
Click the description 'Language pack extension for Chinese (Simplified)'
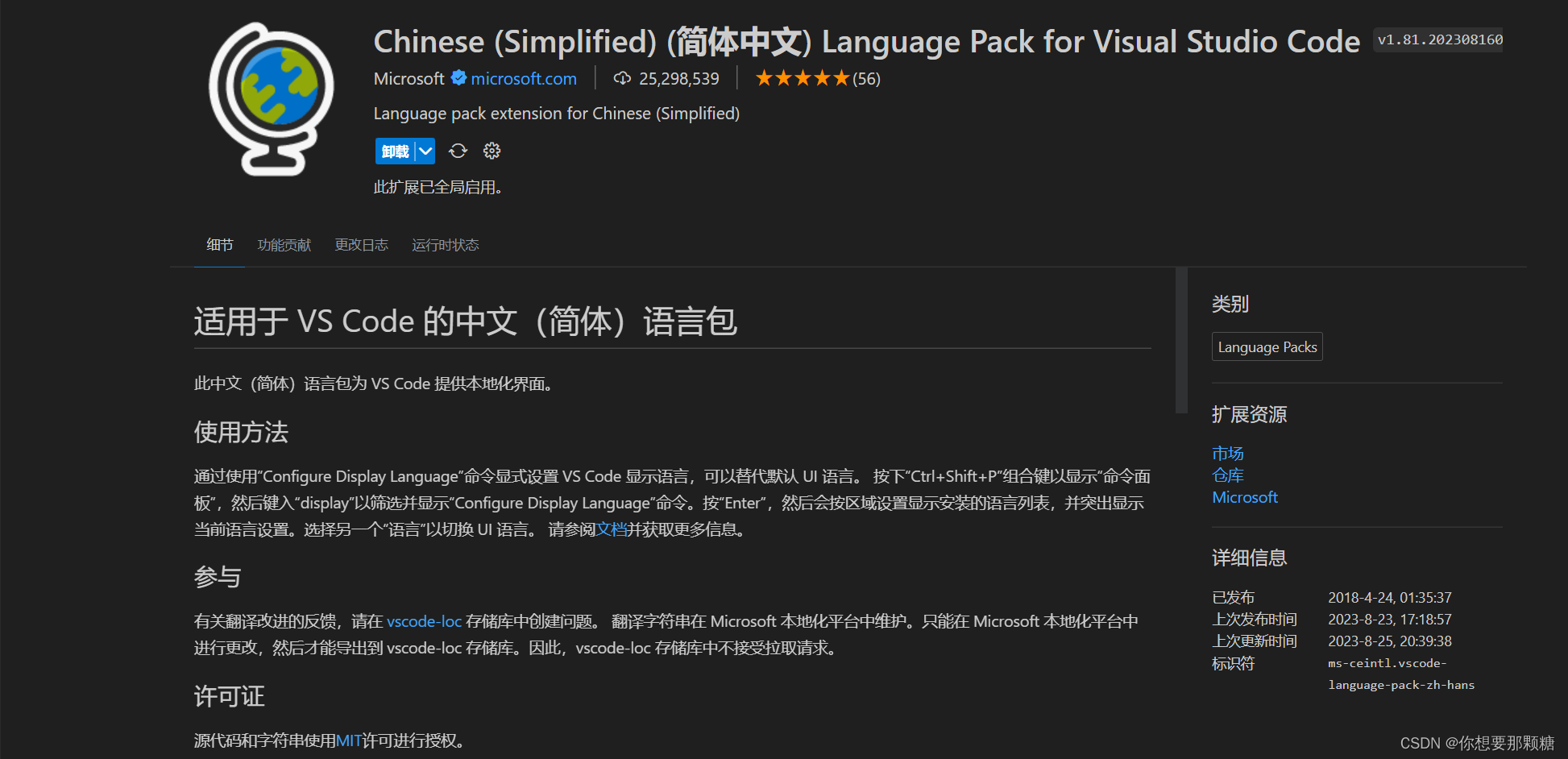(x=557, y=114)
